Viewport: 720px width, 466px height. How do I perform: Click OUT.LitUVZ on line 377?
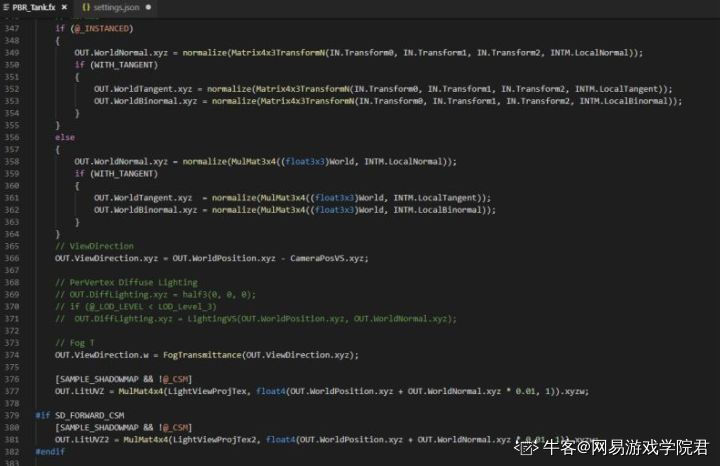pyautogui.click(x=79, y=391)
